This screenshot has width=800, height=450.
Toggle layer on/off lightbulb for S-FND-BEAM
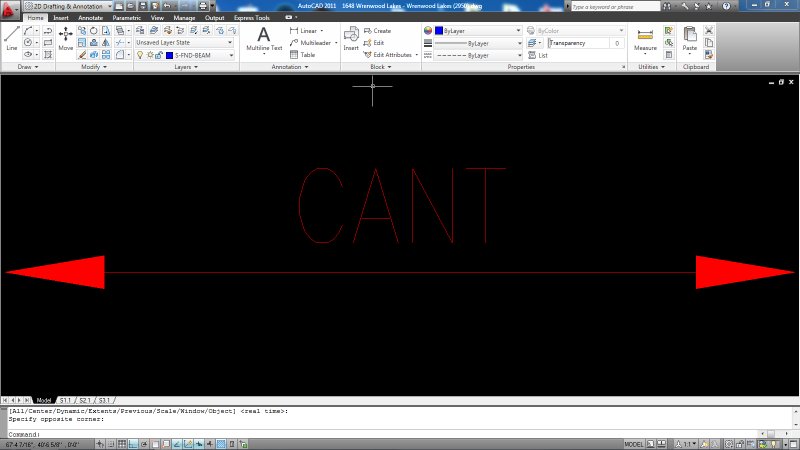pos(140,55)
